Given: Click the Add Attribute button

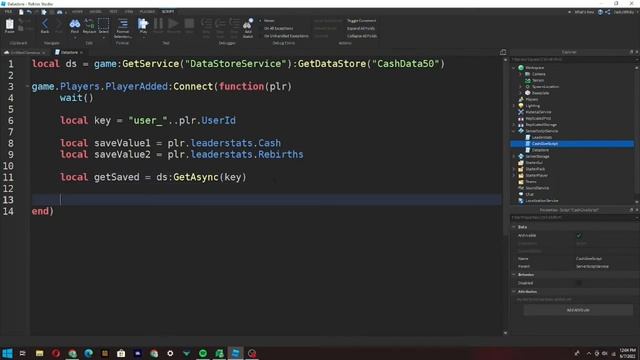Looking at the screenshot, I should pyautogui.click(x=578, y=310).
